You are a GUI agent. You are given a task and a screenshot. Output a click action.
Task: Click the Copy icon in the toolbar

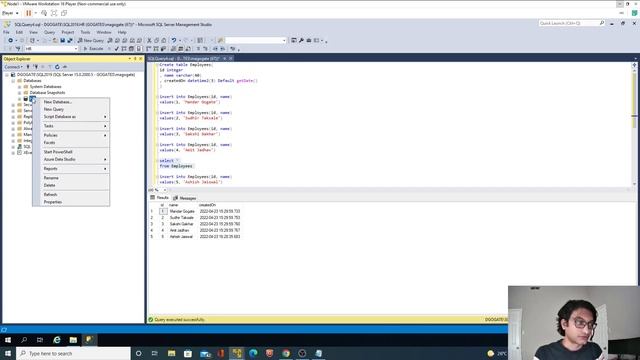tap(157, 40)
